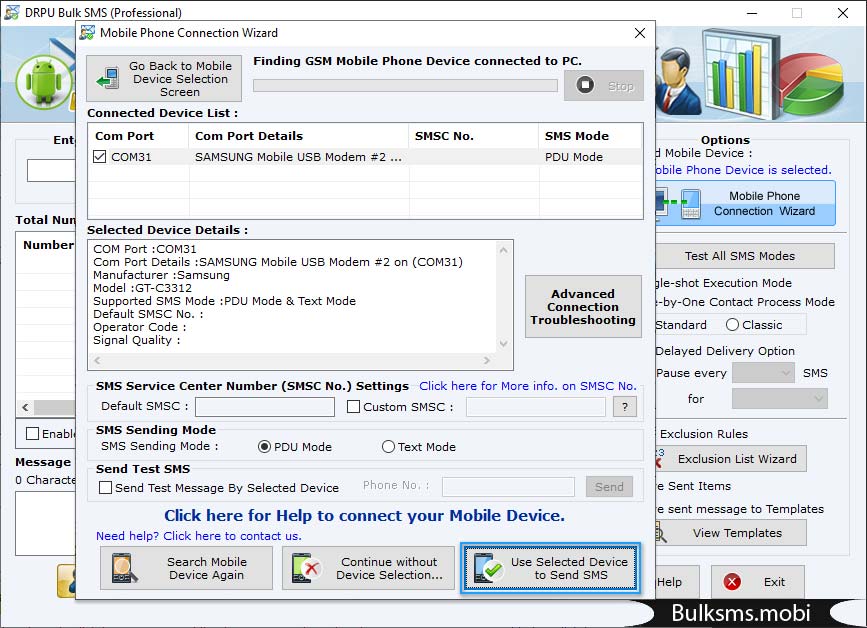Open Mobile Phone Connection Wizard in main window
Image resolution: width=867 pixels, height=628 pixels.
(745, 203)
